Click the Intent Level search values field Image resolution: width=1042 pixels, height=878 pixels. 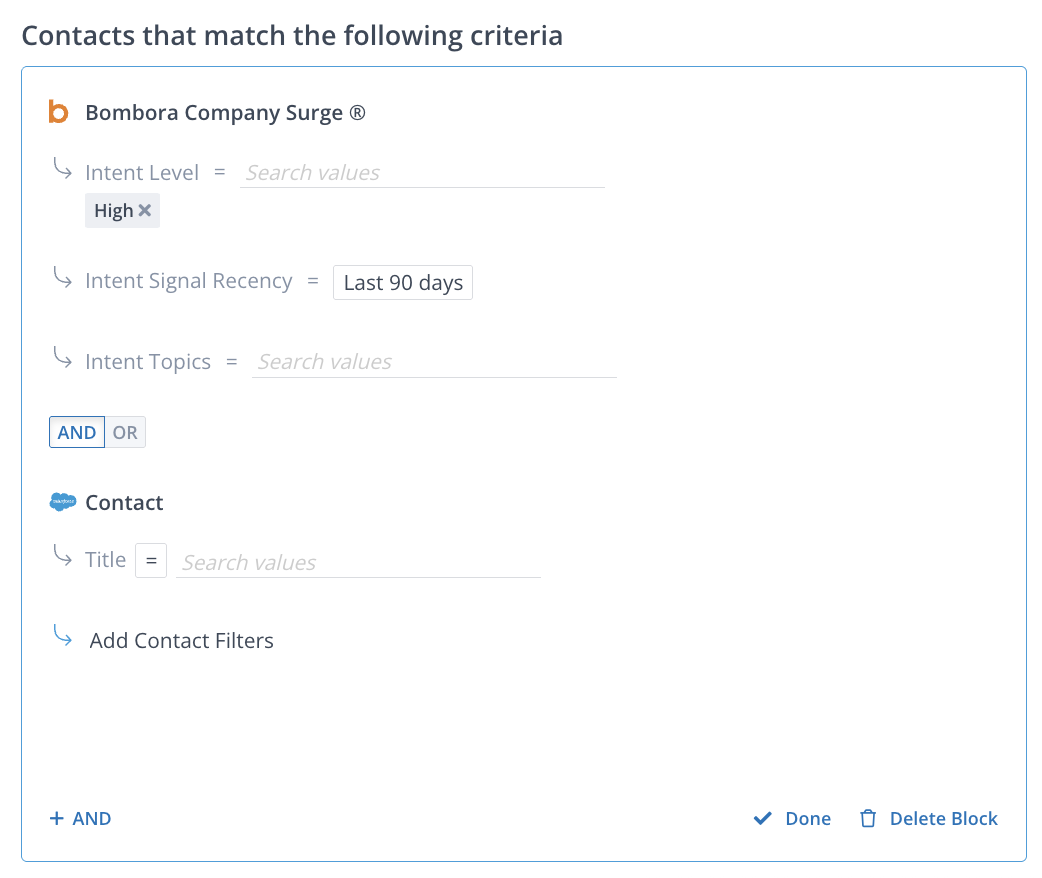click(x=422, y=173)
